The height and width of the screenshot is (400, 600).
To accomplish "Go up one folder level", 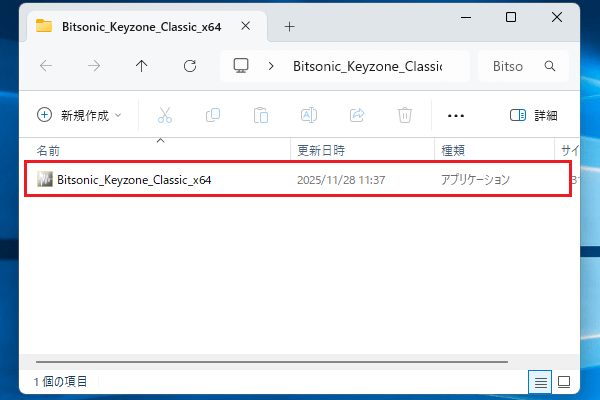I will (x=142, y=66).
